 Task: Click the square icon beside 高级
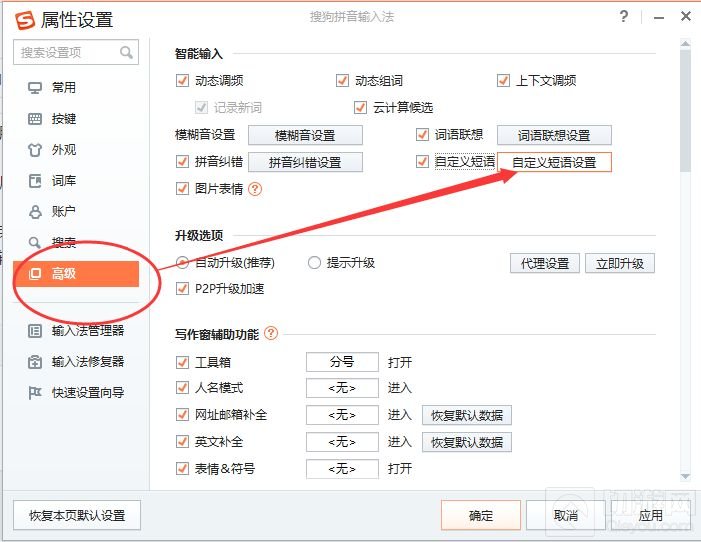[35, 274]
